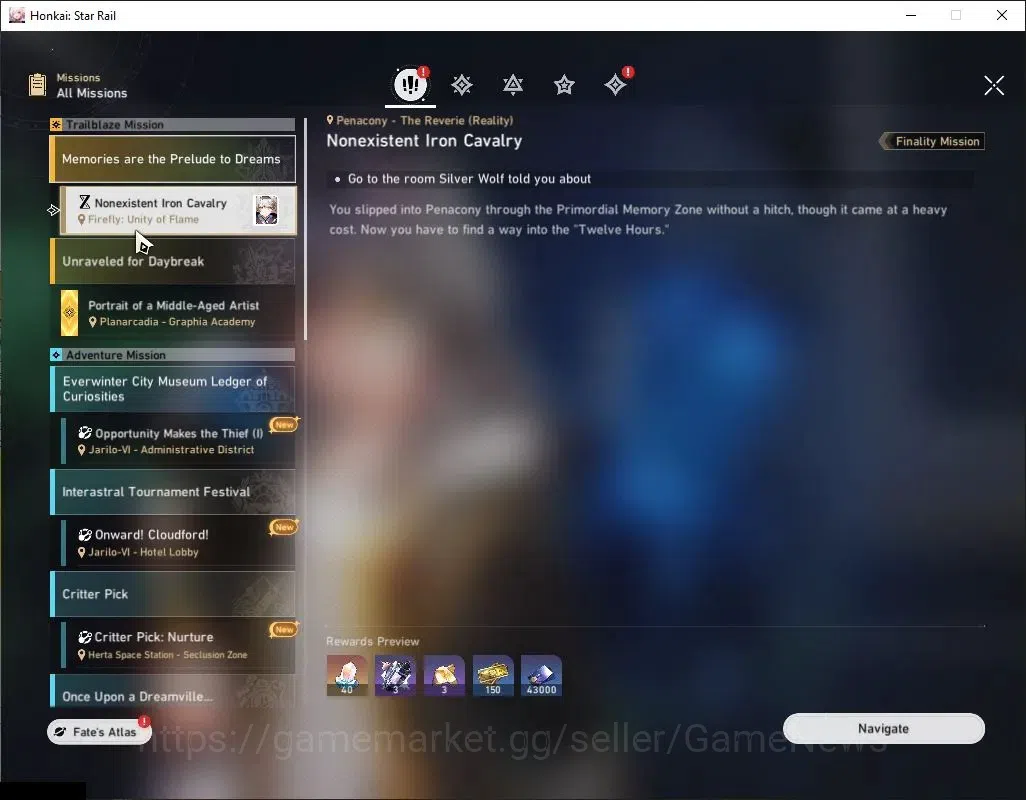Click the Navigate button
1026x800 pixels.
click(883, 729)
